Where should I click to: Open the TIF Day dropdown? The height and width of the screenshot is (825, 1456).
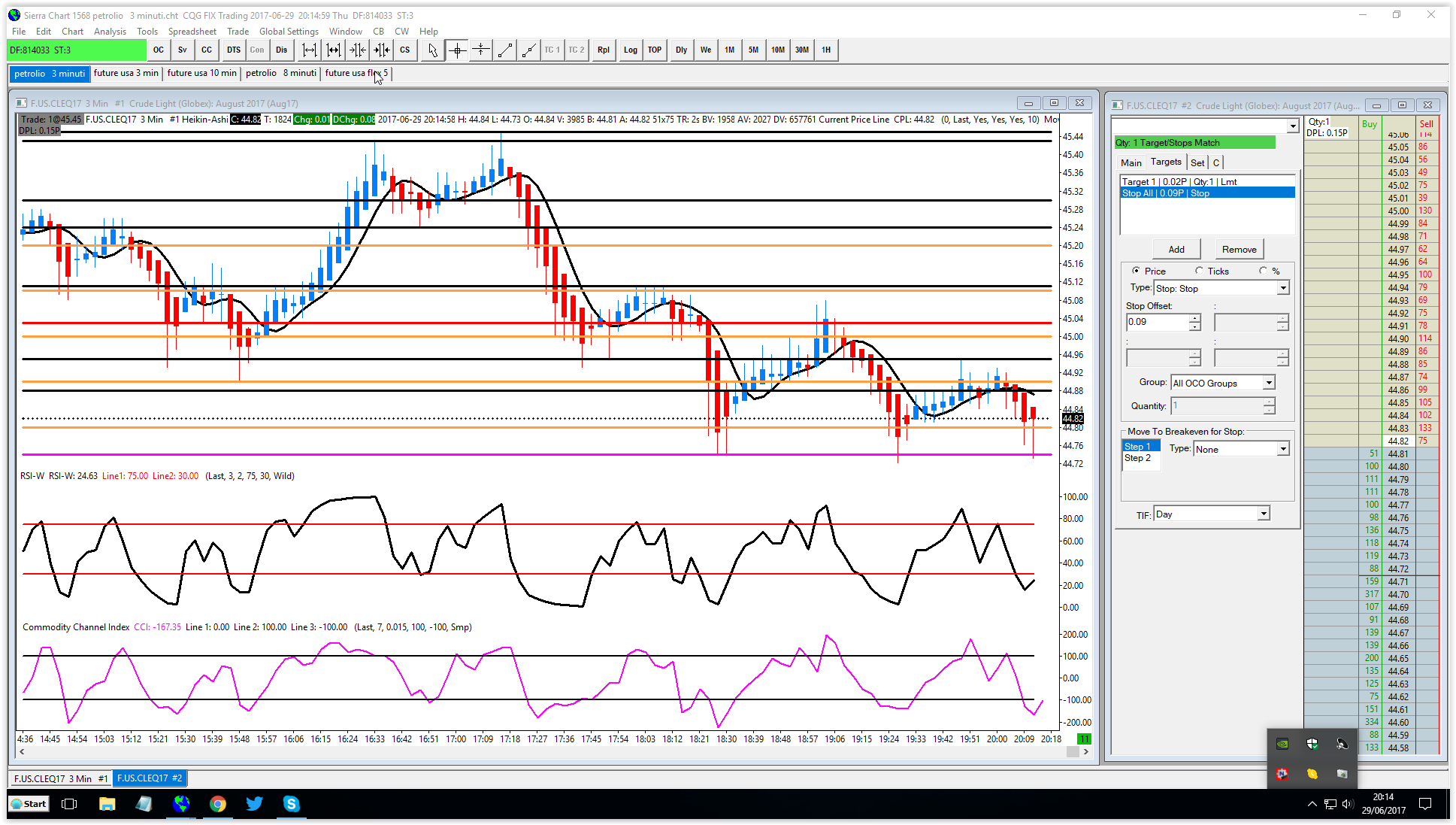tap(1263, 514)
